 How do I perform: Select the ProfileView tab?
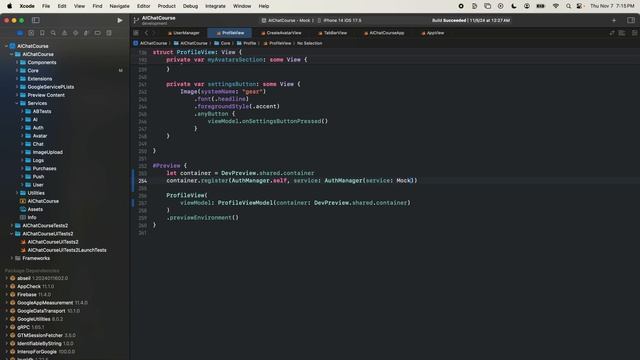click(230, 33)
